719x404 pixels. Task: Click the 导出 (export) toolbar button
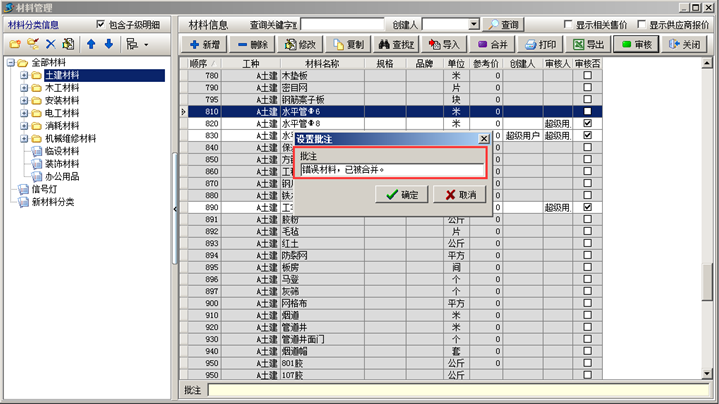point(589,45)
